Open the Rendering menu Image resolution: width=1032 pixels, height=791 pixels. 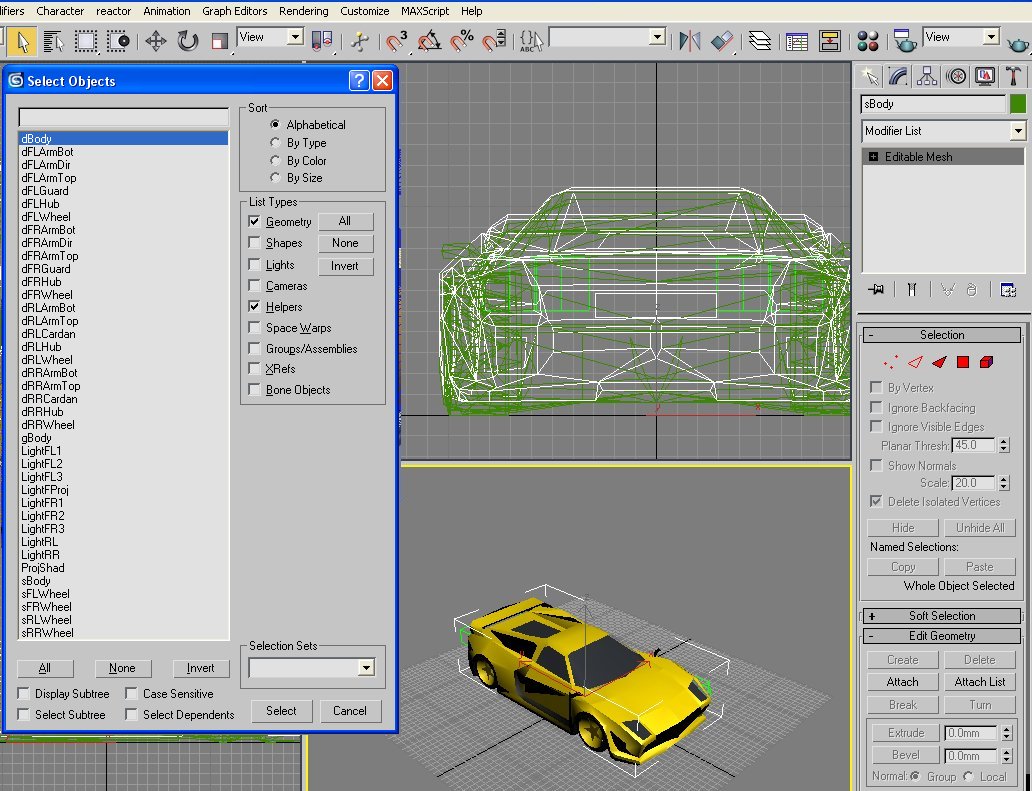303,11
